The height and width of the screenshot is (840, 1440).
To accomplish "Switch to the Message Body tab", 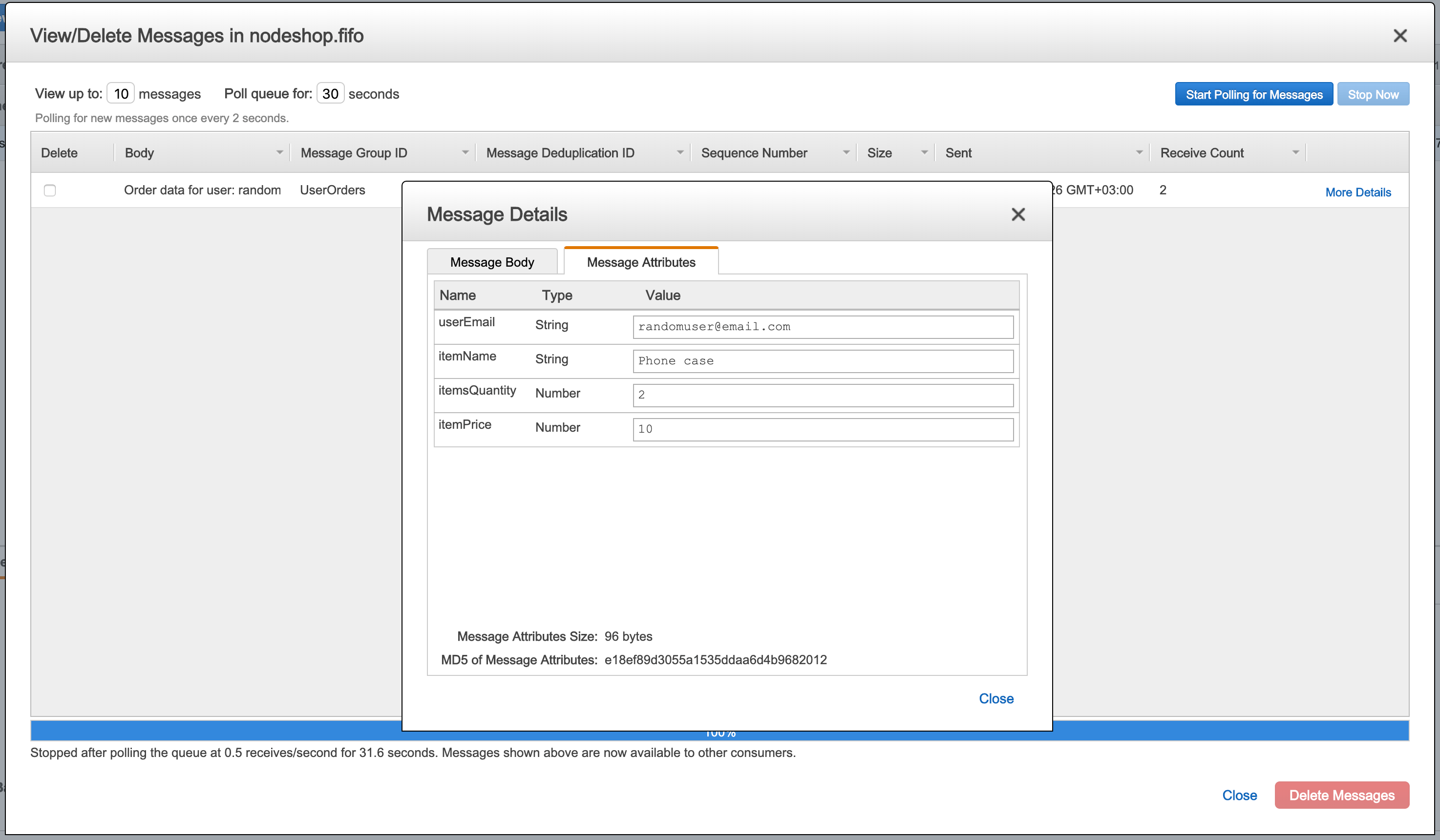I will click(492, 262).
